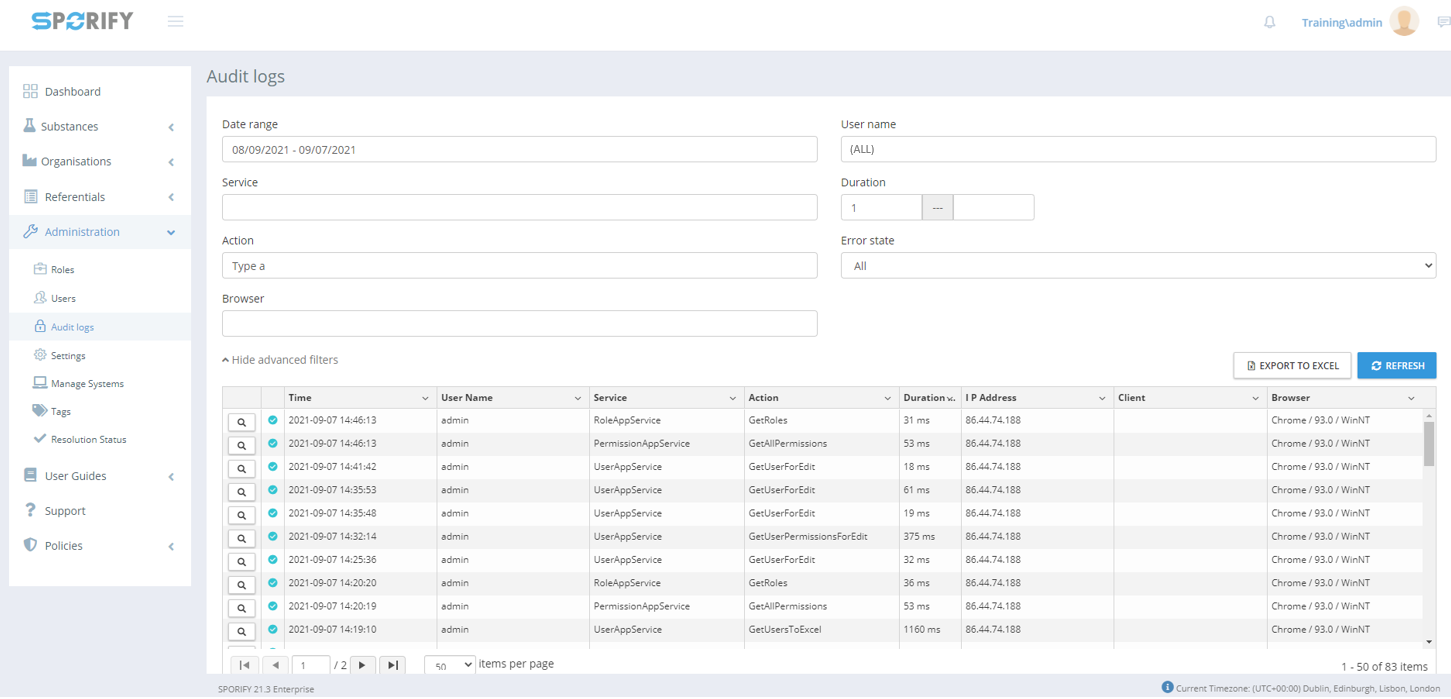
Task: Click the Date range input field
Action: click(x=519, y=150)
